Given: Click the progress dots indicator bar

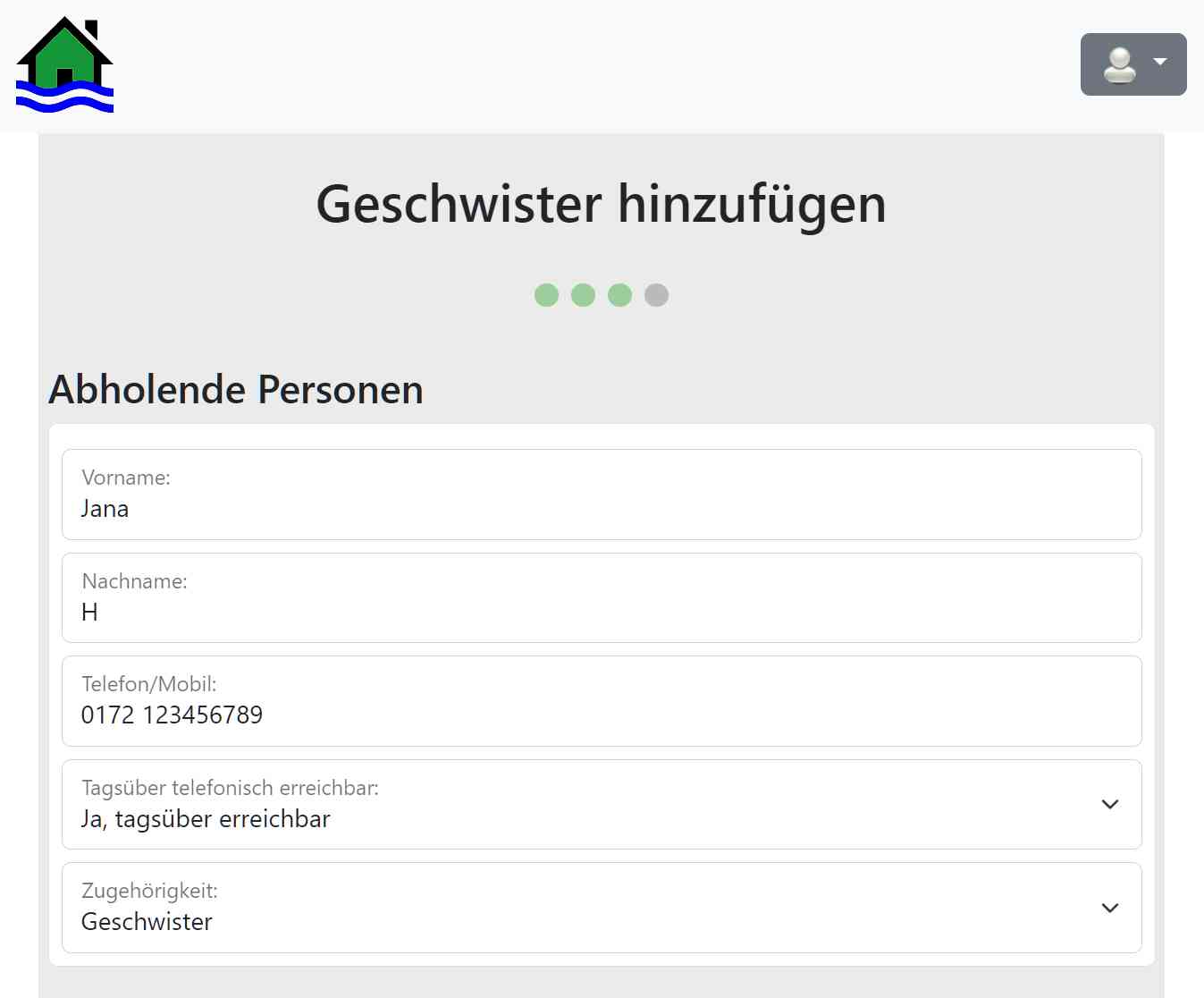Looking at the screenshot, I should (x=601, y=294).
